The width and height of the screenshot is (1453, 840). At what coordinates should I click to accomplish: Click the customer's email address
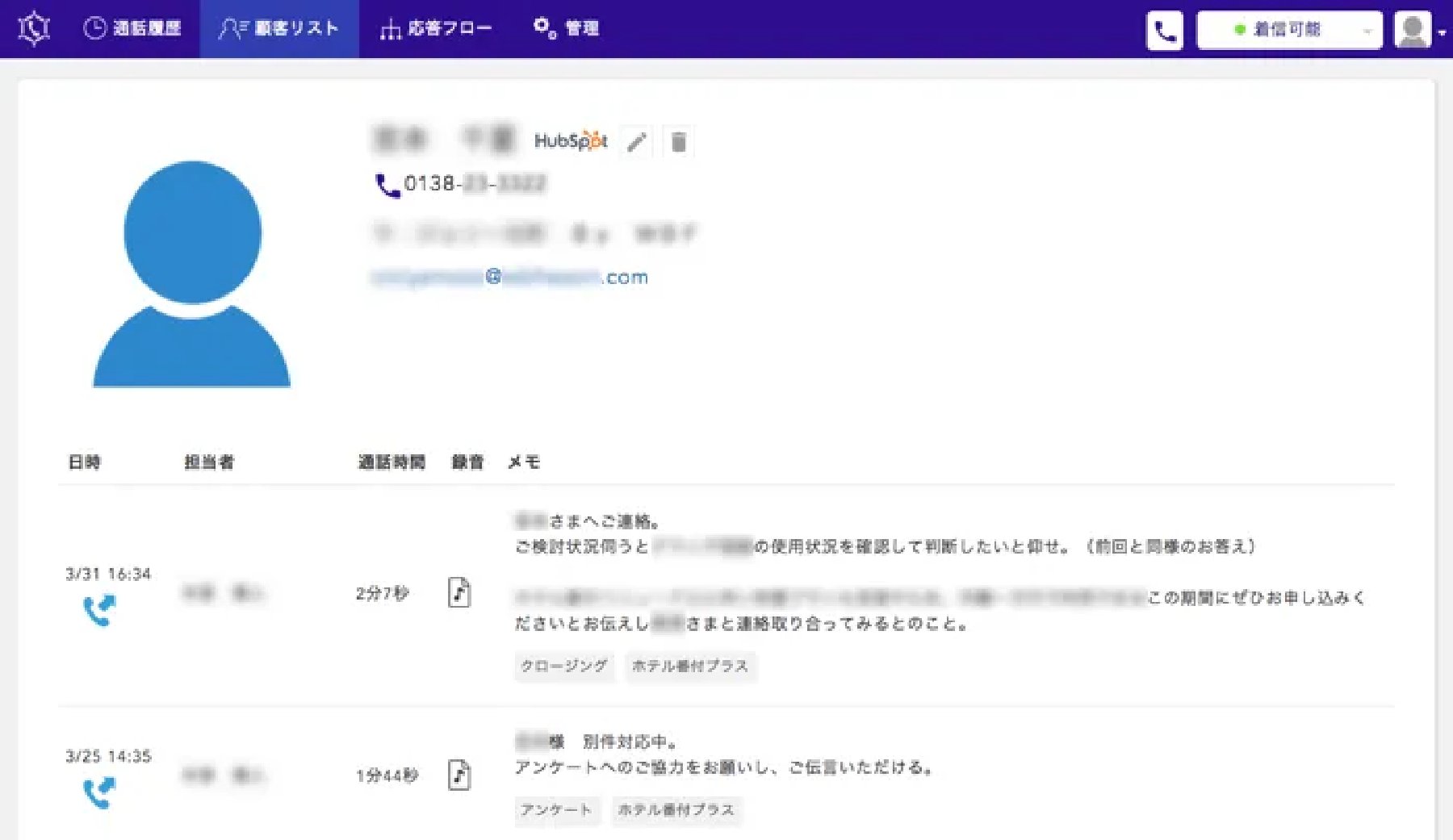(x=509, y=278)
